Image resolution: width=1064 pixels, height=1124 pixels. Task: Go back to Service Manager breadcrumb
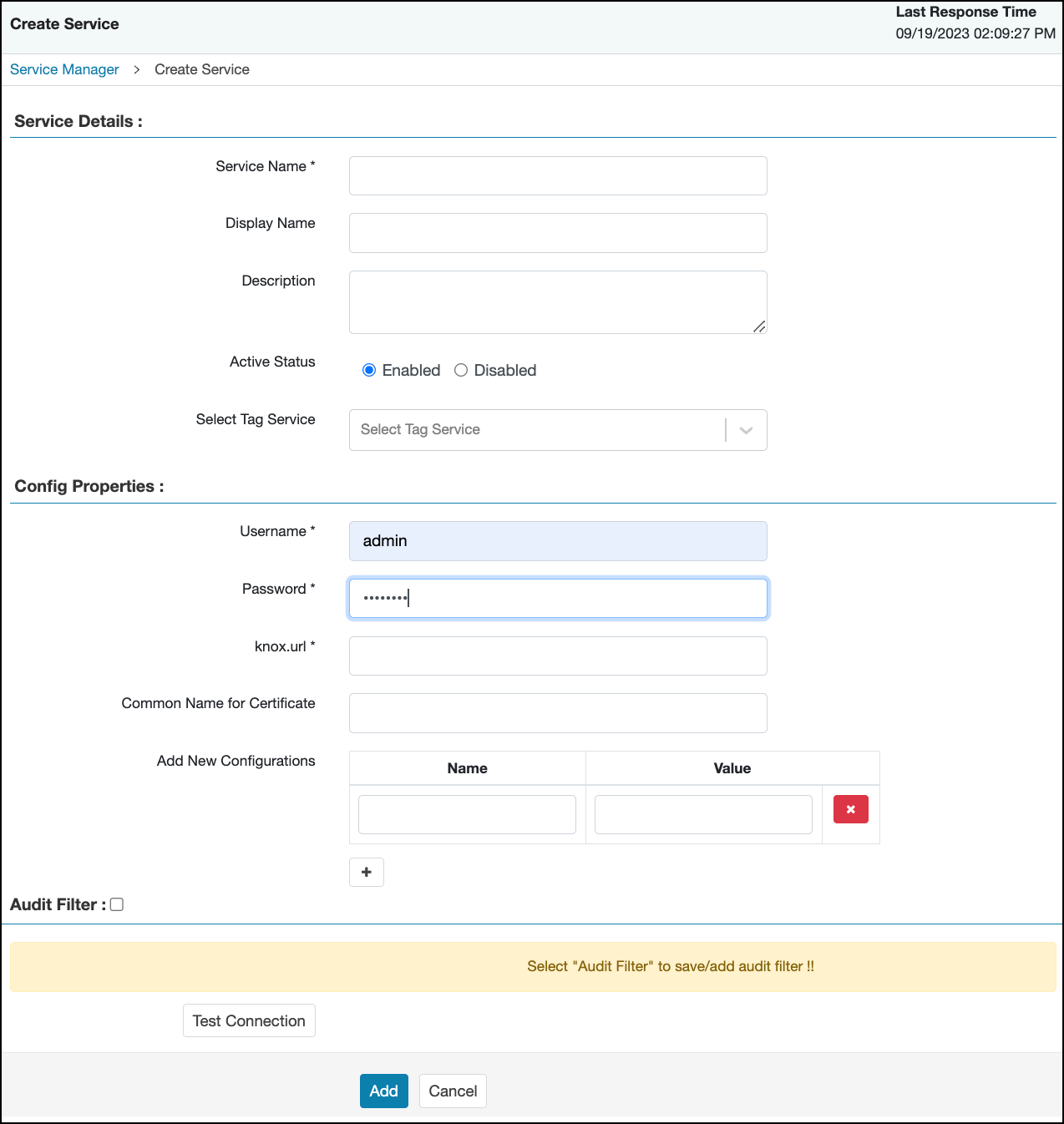(64, 69)
